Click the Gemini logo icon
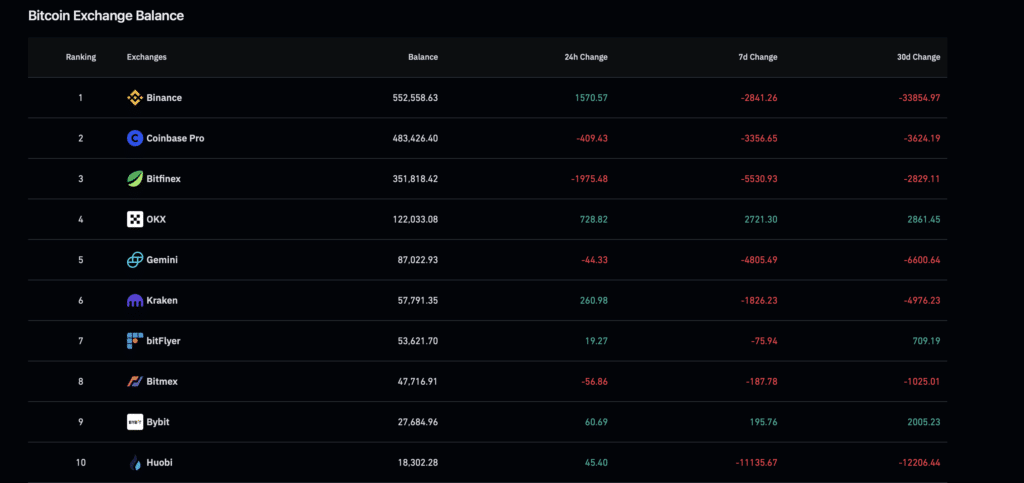The image size is (1024, 483). 135,260
